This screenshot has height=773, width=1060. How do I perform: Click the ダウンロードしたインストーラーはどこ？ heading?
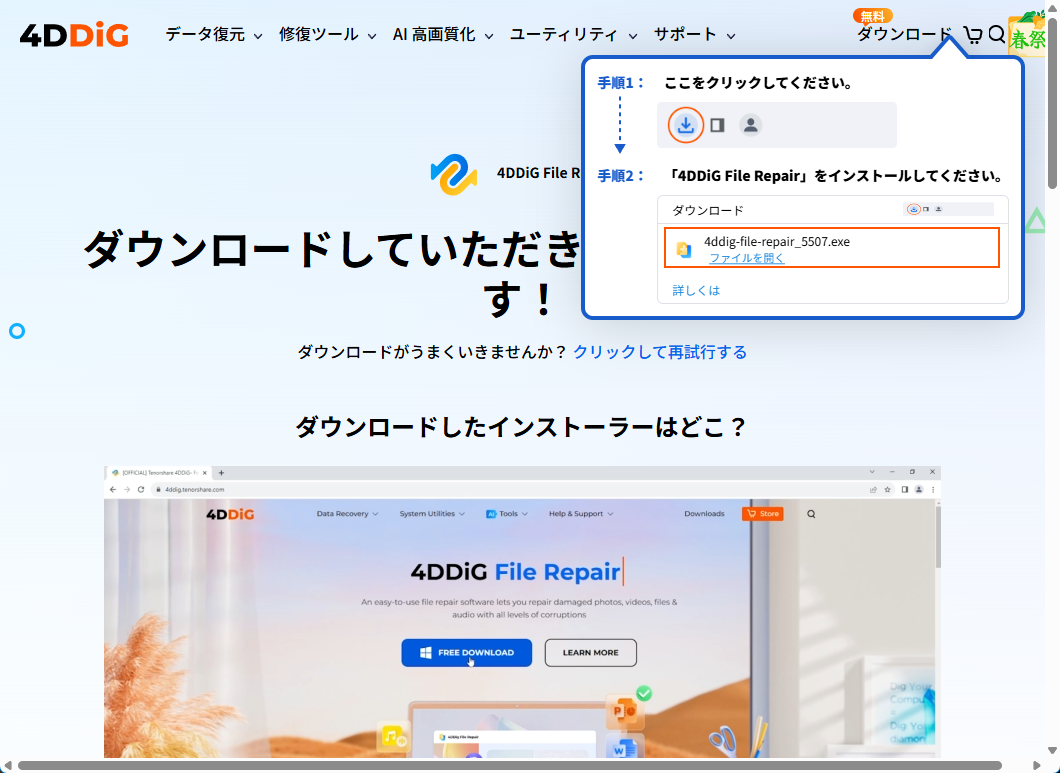coord(521,427)
